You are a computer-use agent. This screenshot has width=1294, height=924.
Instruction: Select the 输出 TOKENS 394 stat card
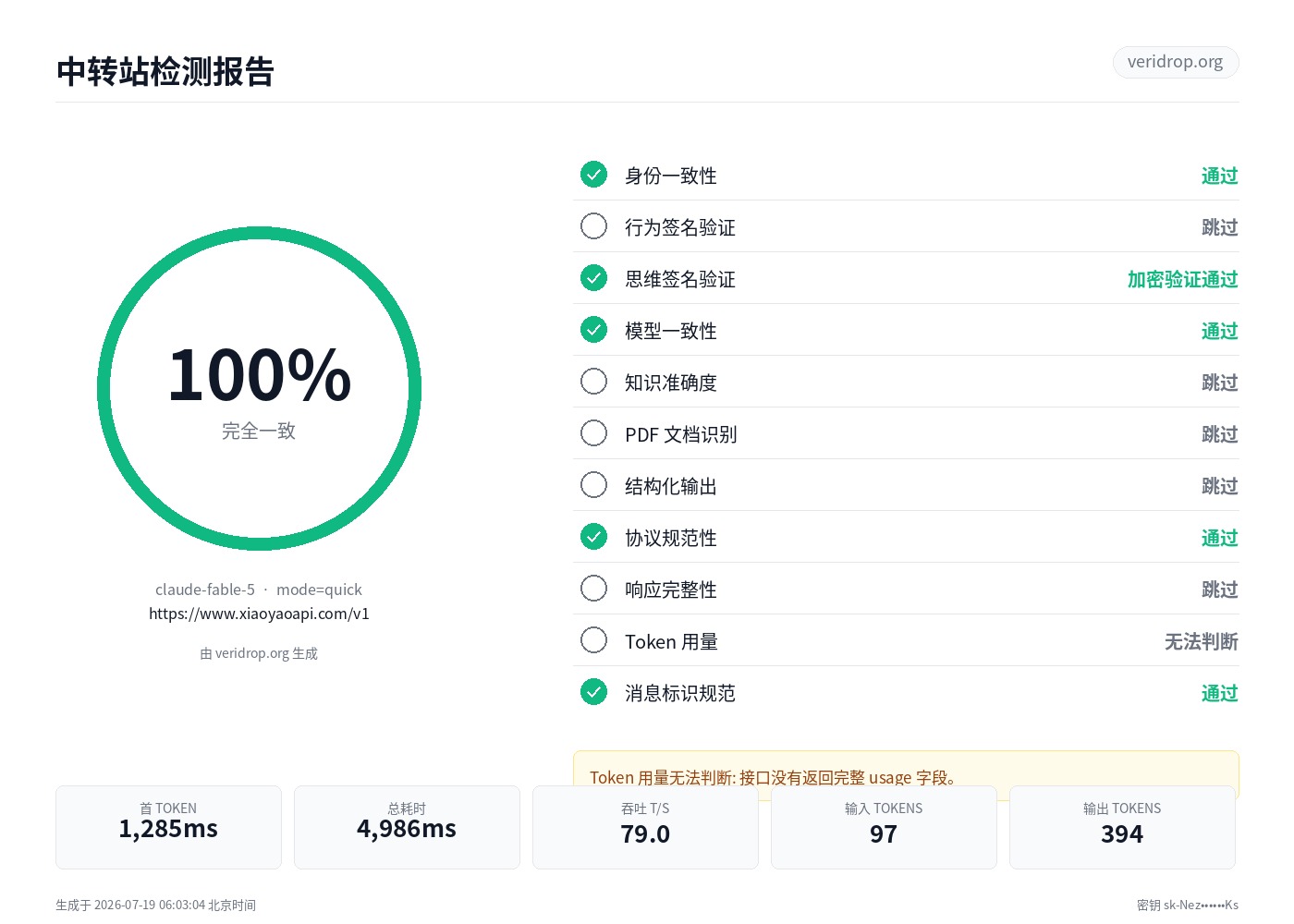tap(1122, 827)
